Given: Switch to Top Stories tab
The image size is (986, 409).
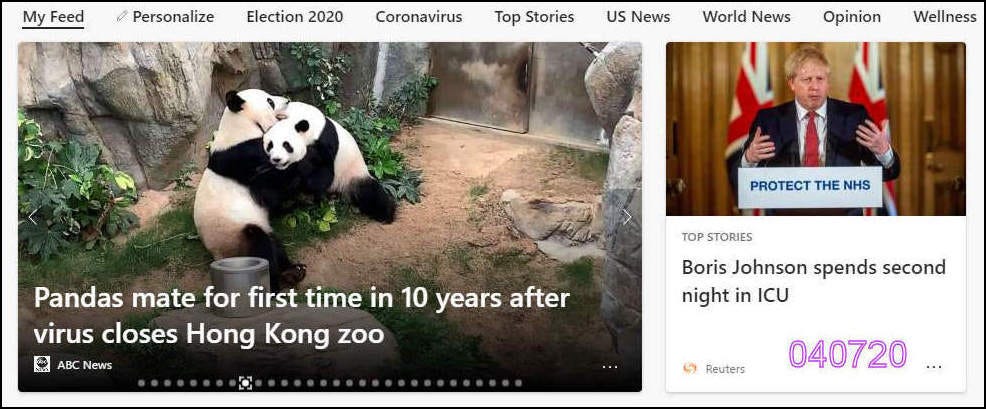Looking at the screenshot, I should [x=534, y=17].
